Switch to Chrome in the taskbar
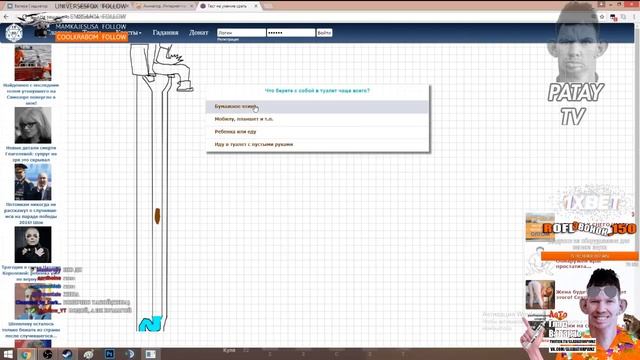This screenshot has height=360, width=640. pyautogui.click(x=27, y=354)
